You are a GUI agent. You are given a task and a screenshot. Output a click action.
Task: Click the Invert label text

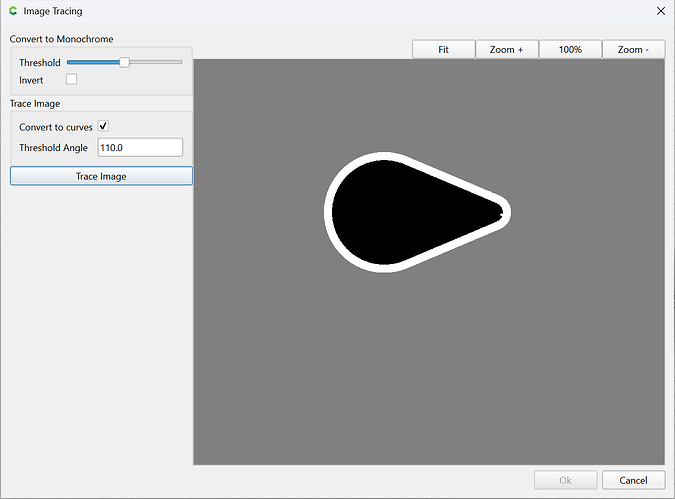31,81
